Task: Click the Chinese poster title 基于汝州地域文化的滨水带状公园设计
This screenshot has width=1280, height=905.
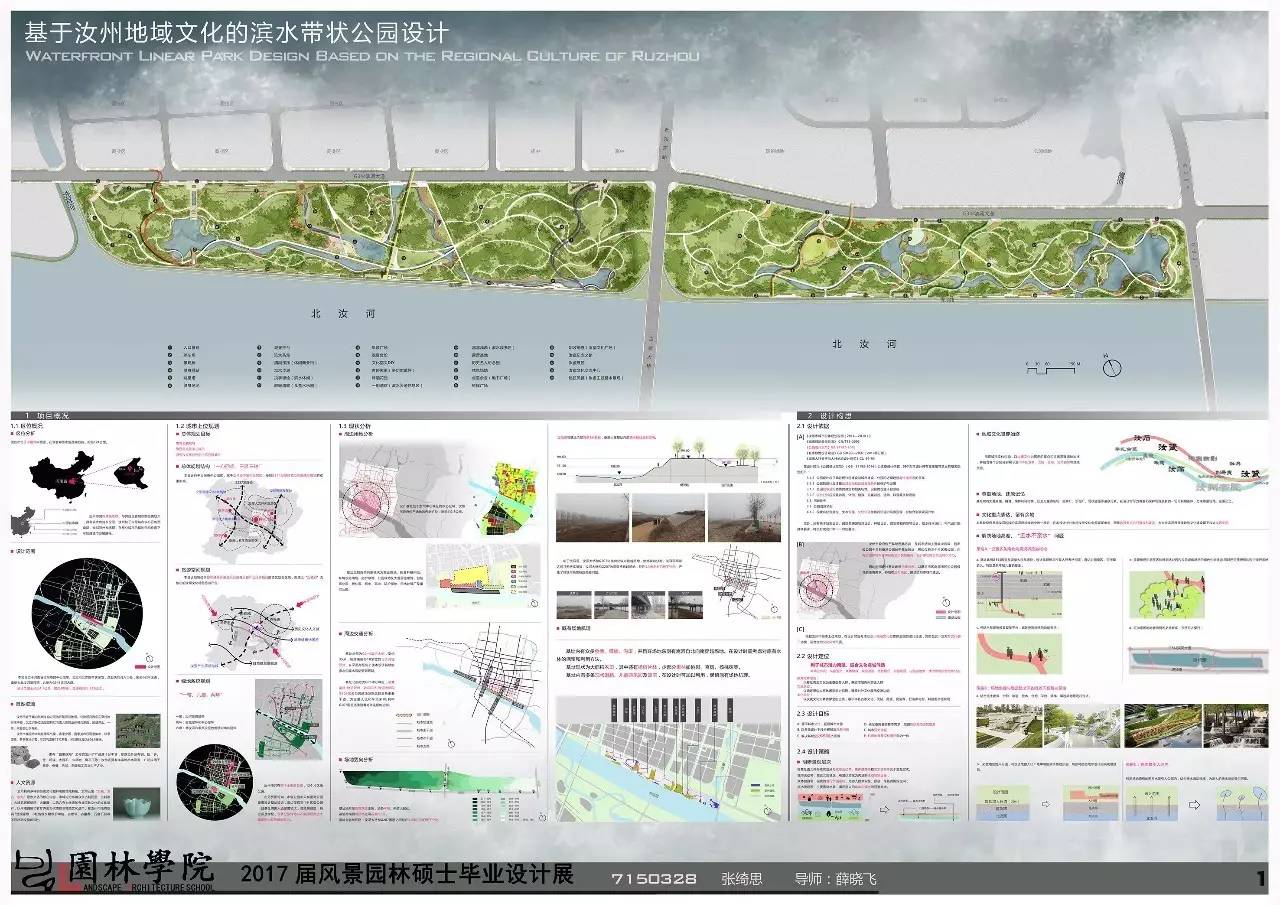Action: [237, 35]
